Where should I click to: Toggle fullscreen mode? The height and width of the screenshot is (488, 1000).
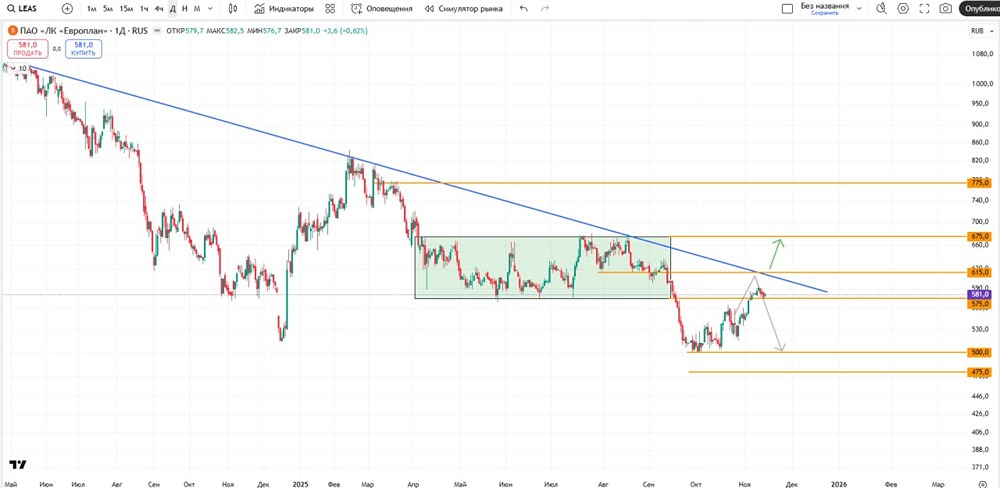tap(924, 9)
